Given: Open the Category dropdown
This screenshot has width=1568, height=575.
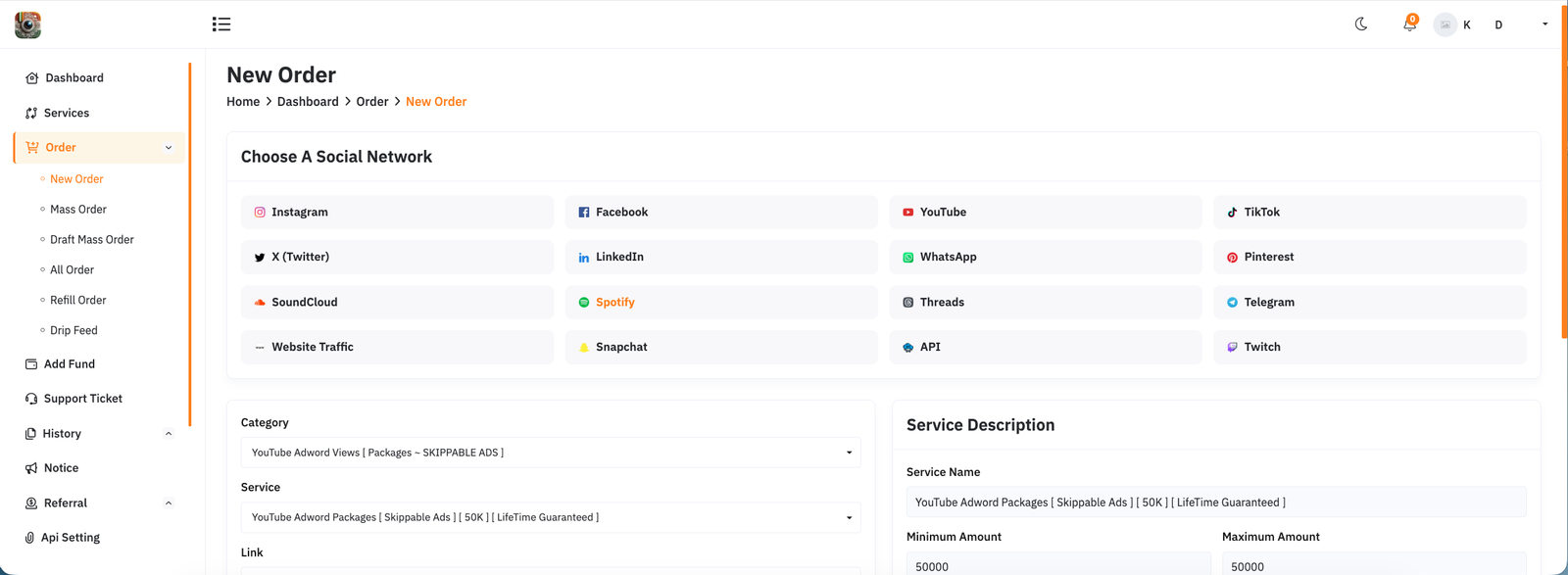Looking at the screenshot, I should point(550,453).
